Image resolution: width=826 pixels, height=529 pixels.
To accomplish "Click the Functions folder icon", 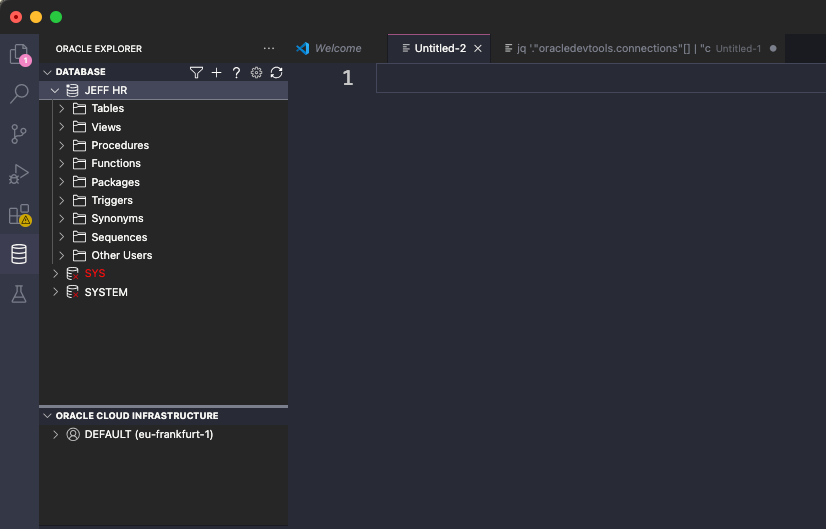I will (x=79, y=163).
